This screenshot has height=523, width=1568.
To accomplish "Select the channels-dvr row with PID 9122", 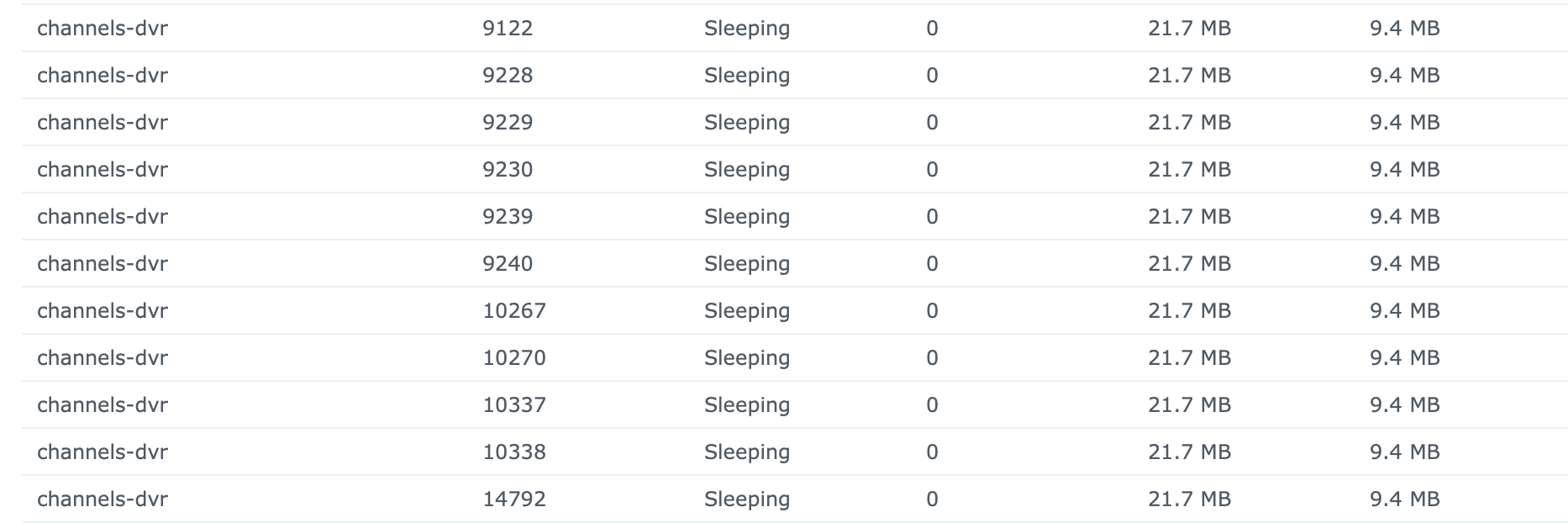I will tap(508, 29).
